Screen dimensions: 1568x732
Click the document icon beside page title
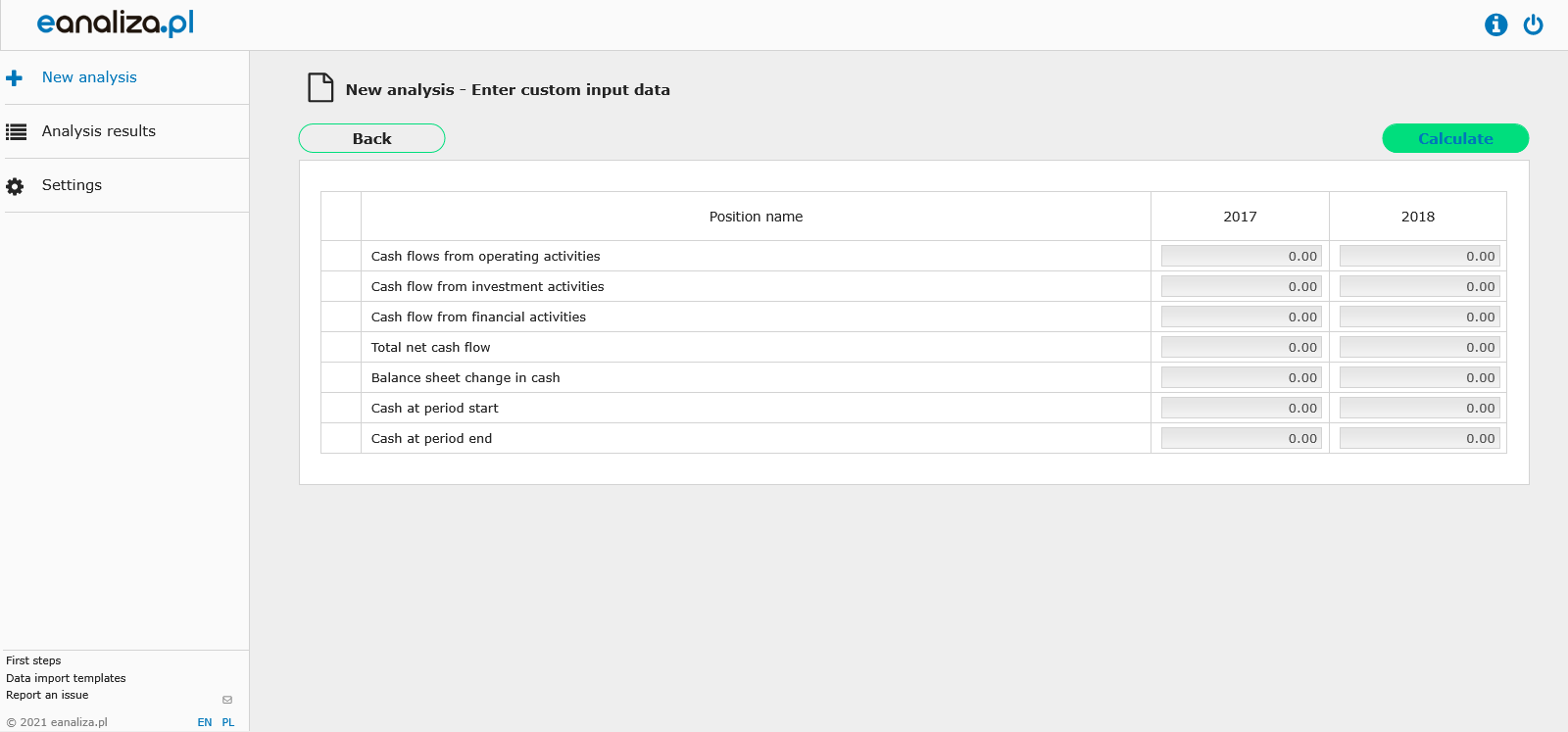pyautogui.click(x=320, y=87)
